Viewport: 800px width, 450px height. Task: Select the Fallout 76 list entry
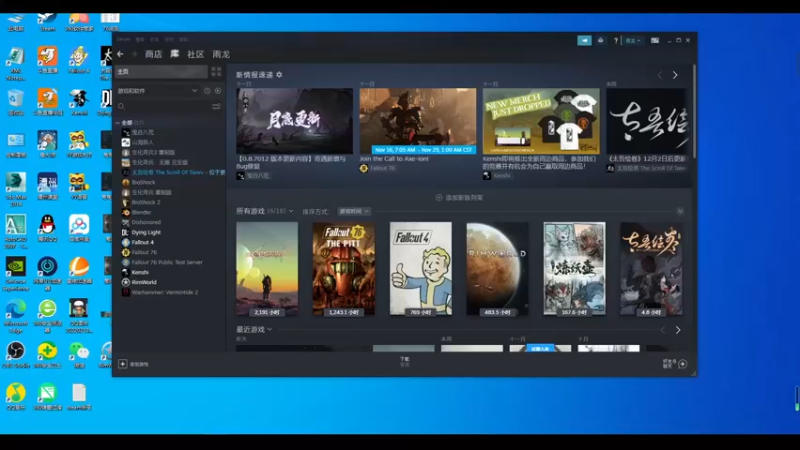click(144, 252)
